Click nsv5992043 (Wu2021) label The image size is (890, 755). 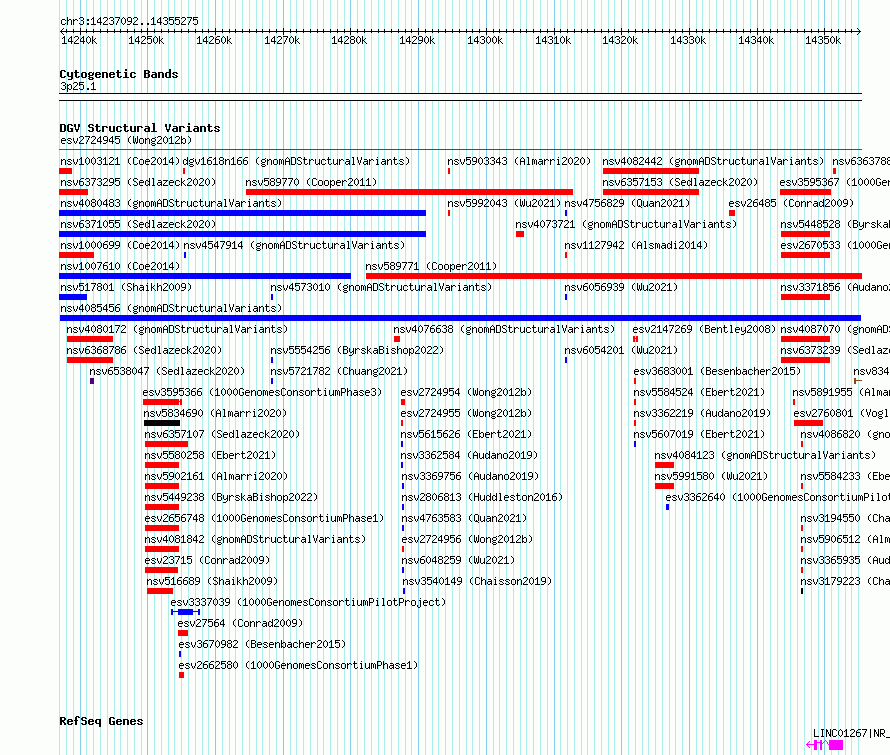(x=504, y=203)
